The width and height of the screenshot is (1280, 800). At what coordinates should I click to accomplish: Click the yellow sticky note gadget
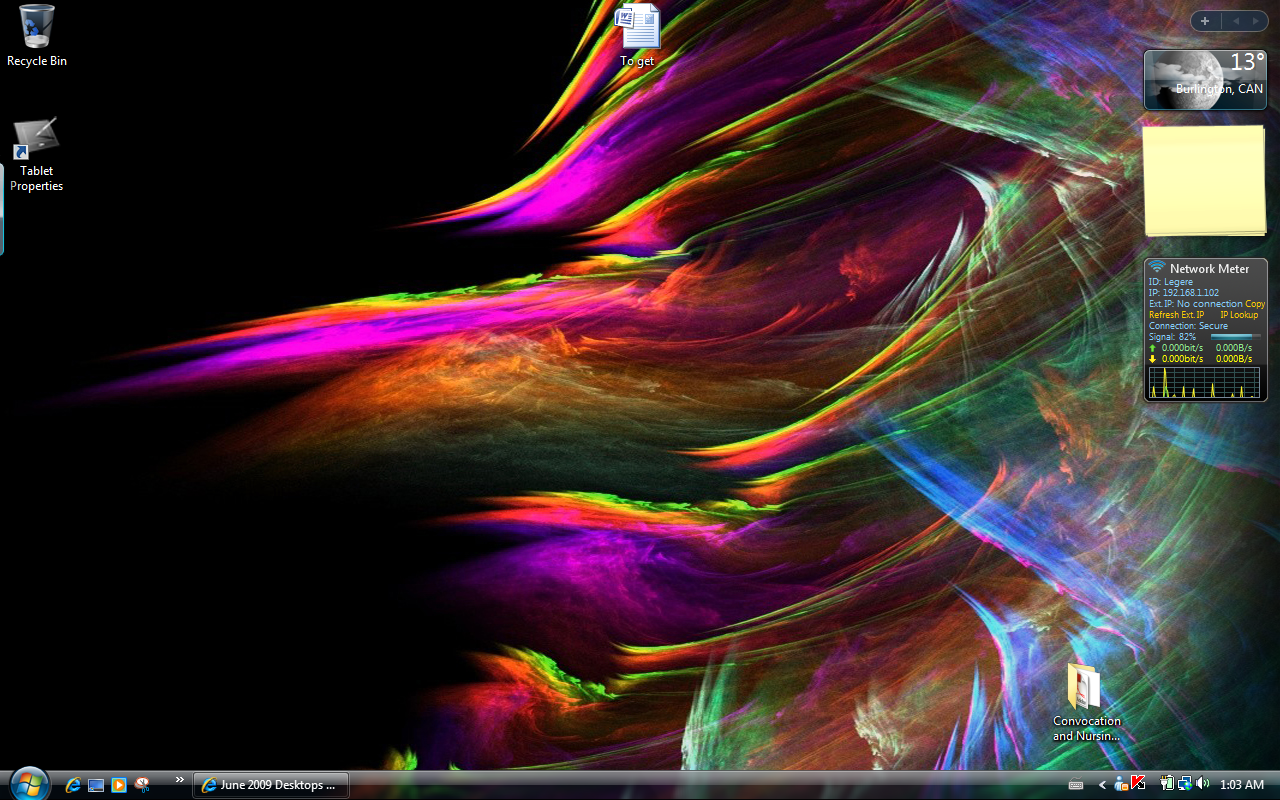[1204, 180]
